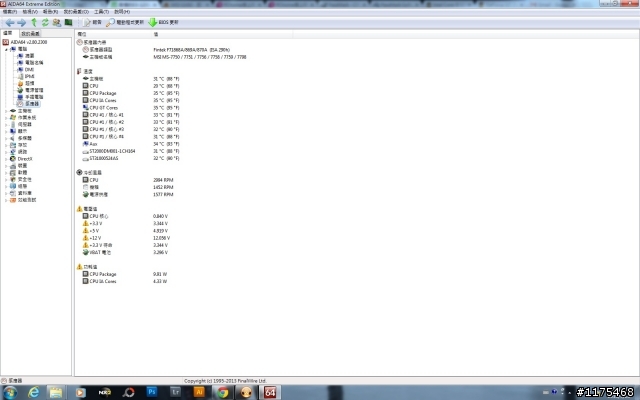
Task: Click the dark green monitor toolbar icon
Action: pyautogui.click(x=69, y=22)
